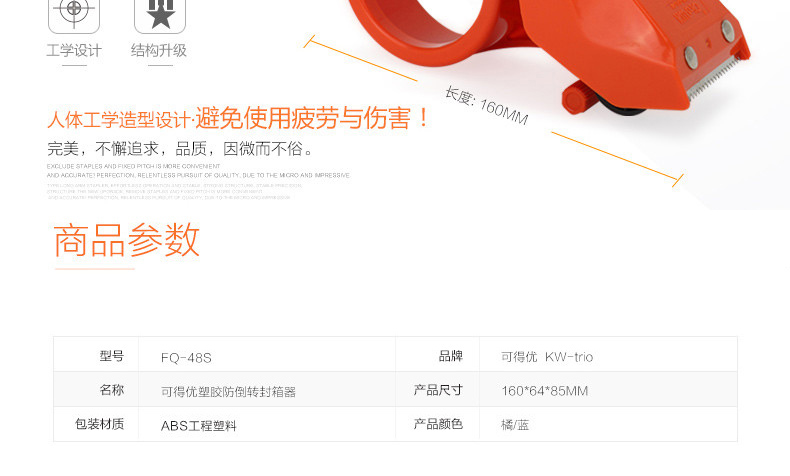Viewport: 790px width, 476px height.
Task: Click the FQ-48S model value cell
Action: pos(186,358)
